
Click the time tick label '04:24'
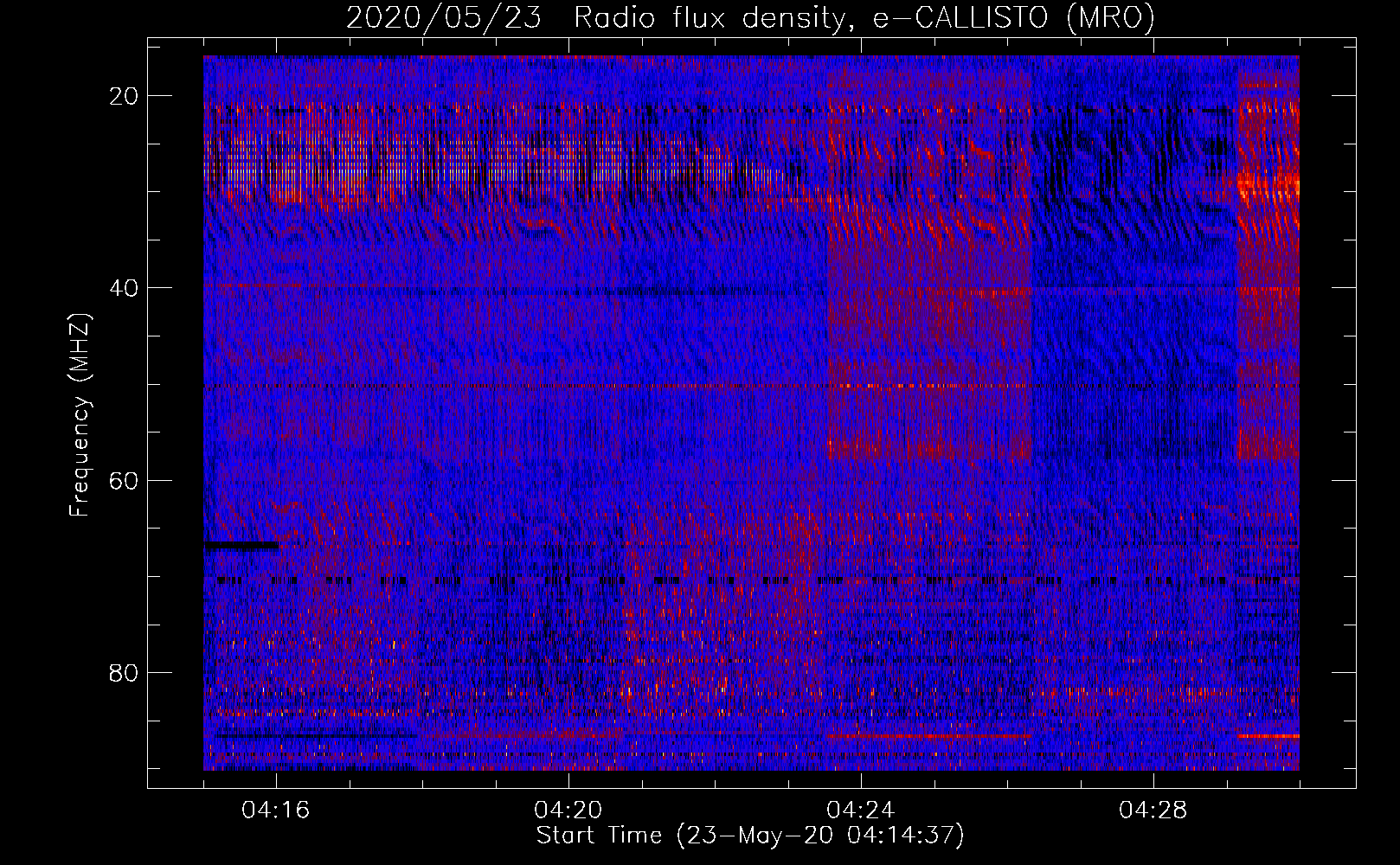coord(861,811)
